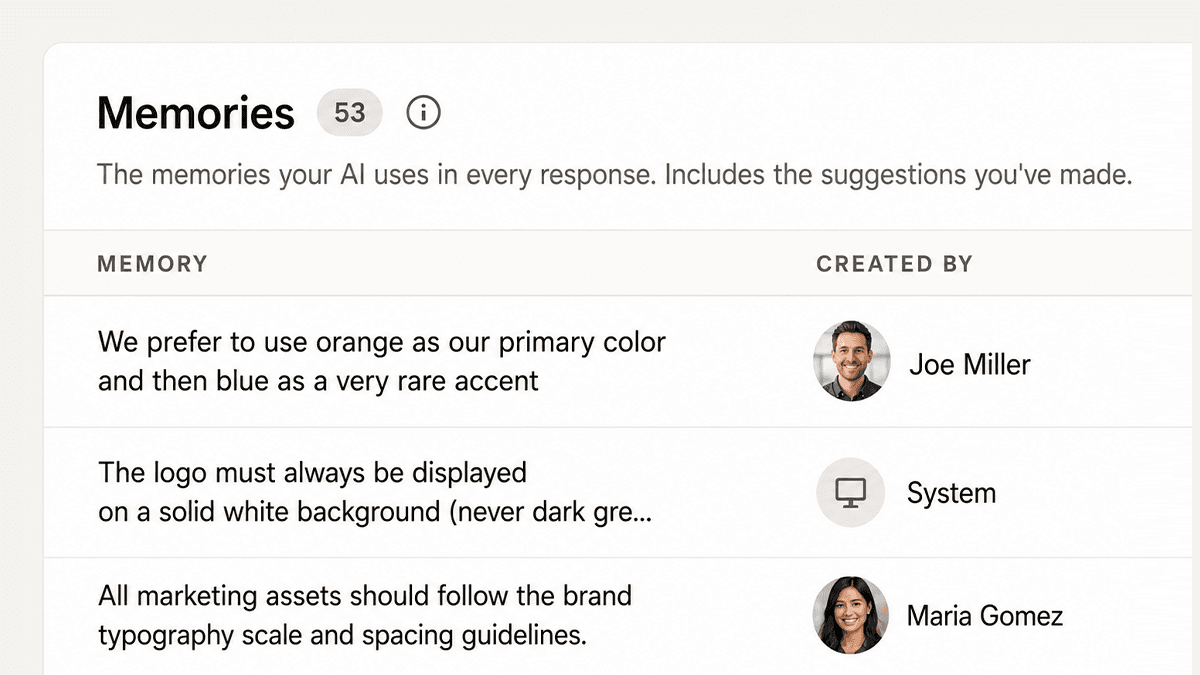Sort by the CREATED BY column header
The height and width of the screenshot is (675, 1200).
[x=894, y=264]
